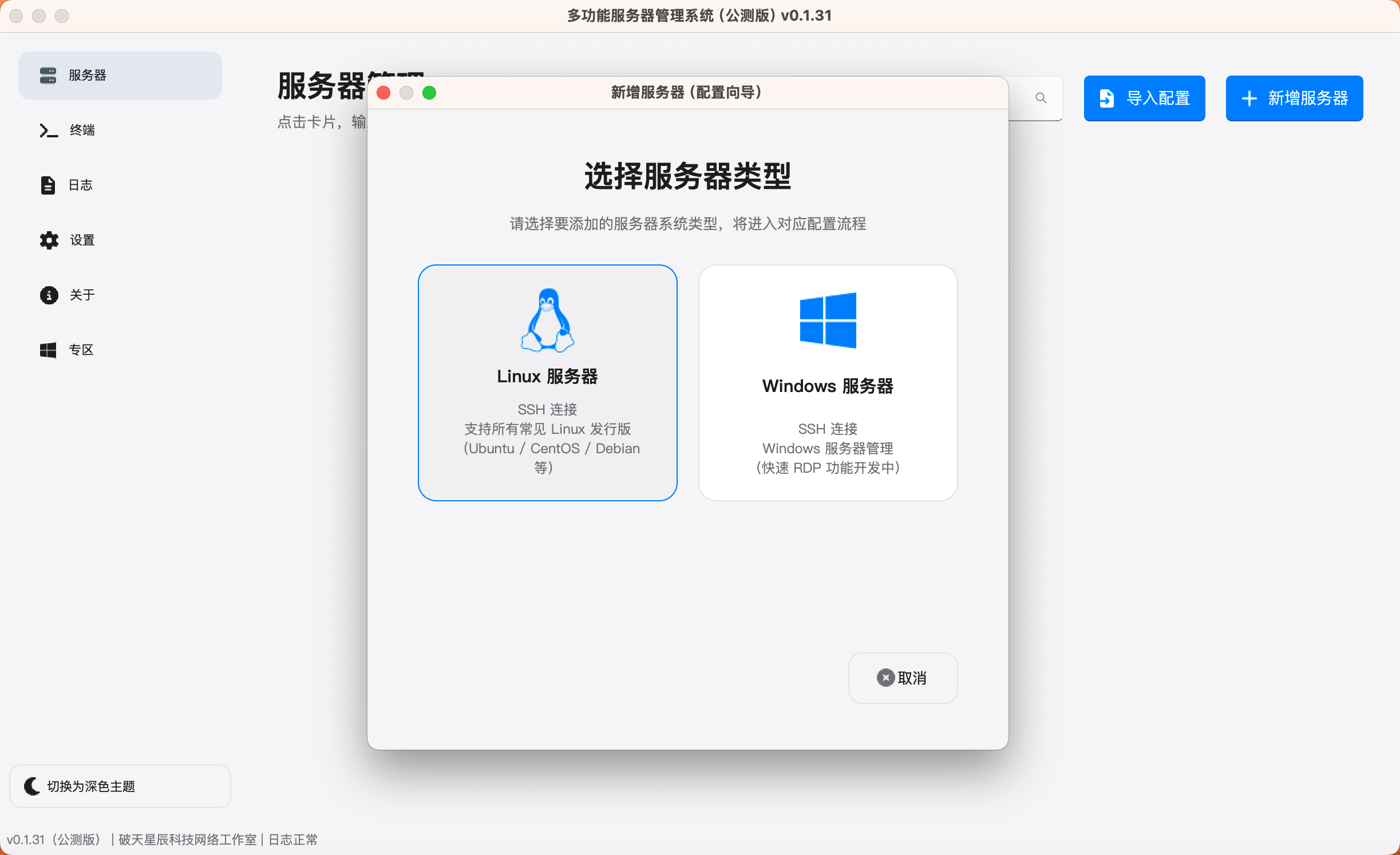Click the search magnifier icon
This screenshot has height=855, width=1400.
[x=1041, y=98]
